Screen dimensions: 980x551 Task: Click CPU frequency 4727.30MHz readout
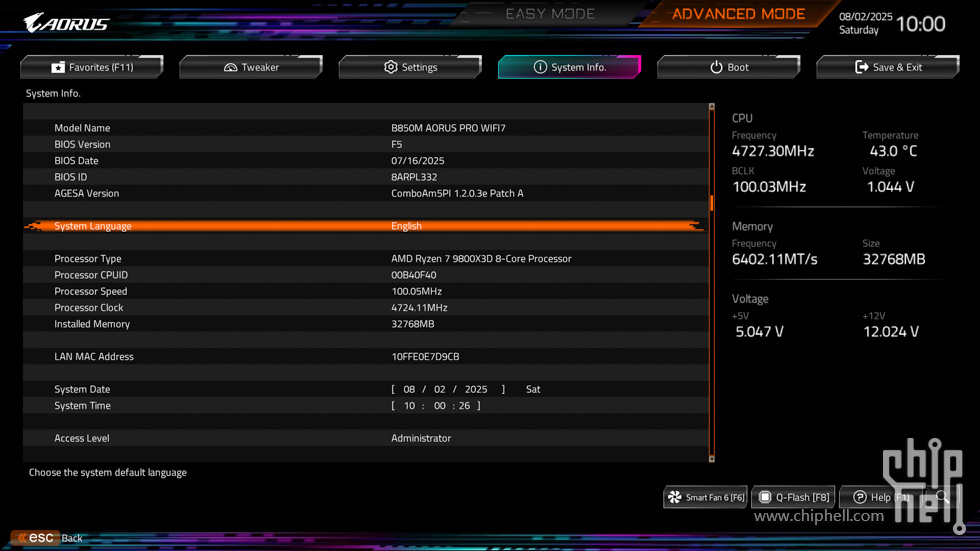pos(772,151)
